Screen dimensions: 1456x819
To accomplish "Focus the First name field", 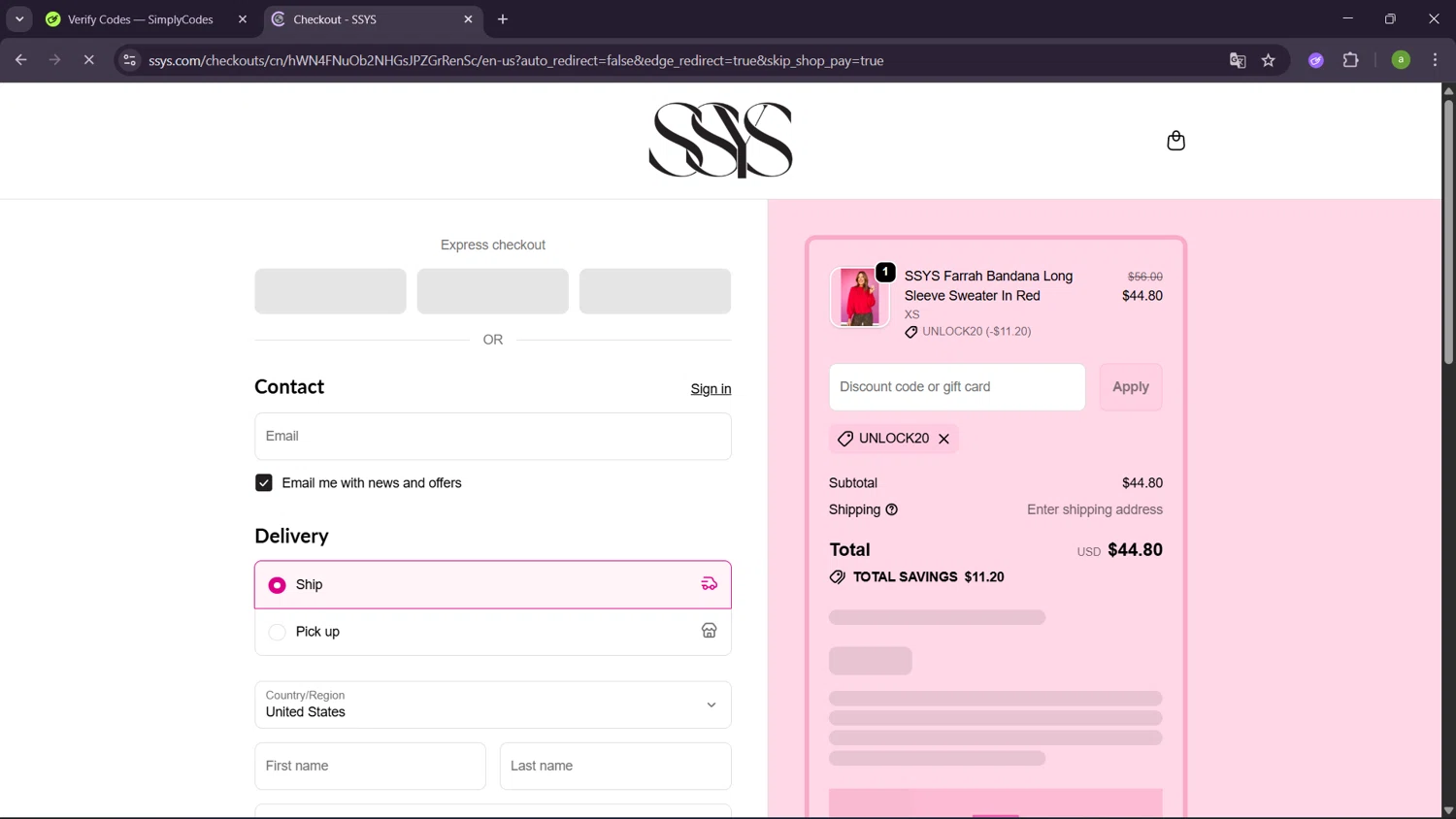I will 370,767.
